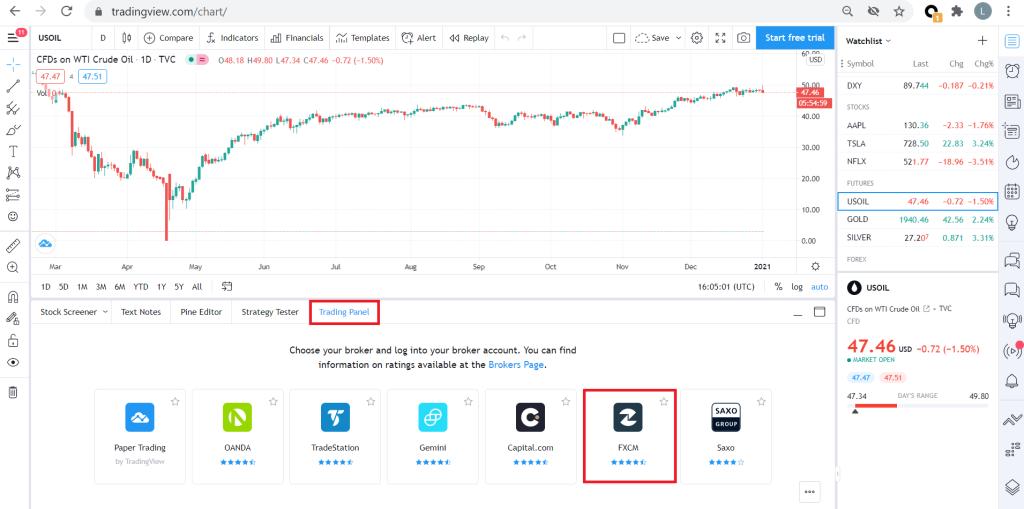Screen dimensions: 1024x509
Task: Open indicator Templates
Action: pos(362,38)
